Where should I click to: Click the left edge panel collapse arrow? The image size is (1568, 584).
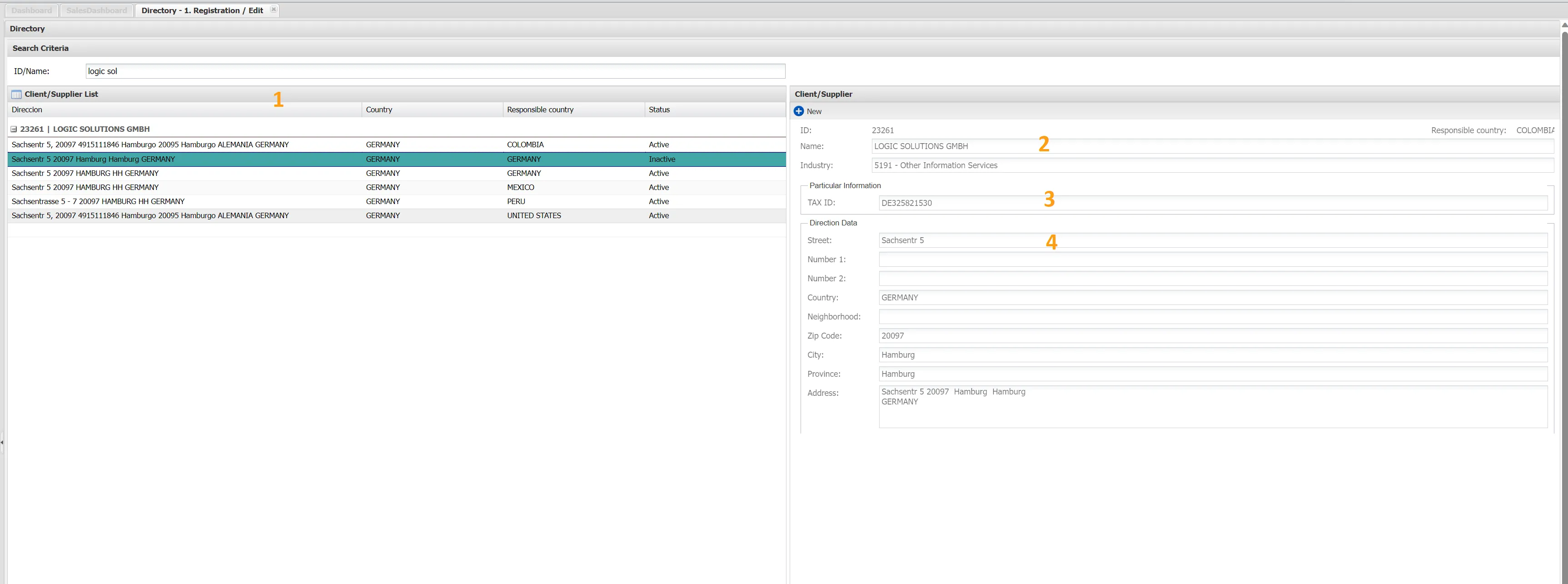coord(2,442)
